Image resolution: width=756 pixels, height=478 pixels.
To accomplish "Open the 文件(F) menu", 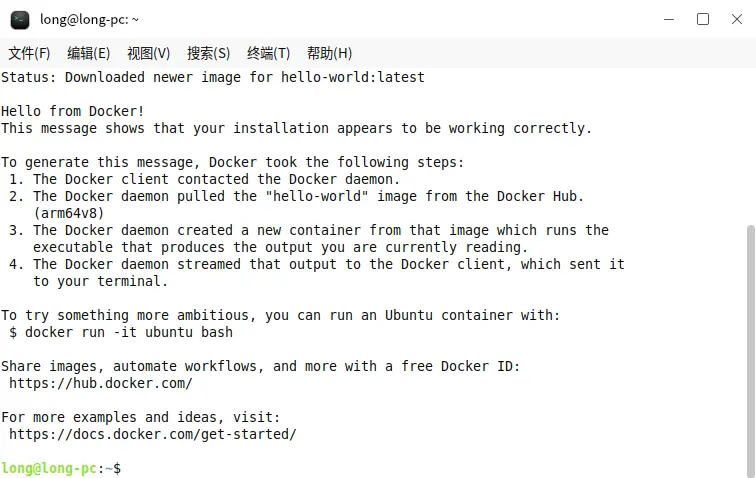I will click(x=29, y=53).
